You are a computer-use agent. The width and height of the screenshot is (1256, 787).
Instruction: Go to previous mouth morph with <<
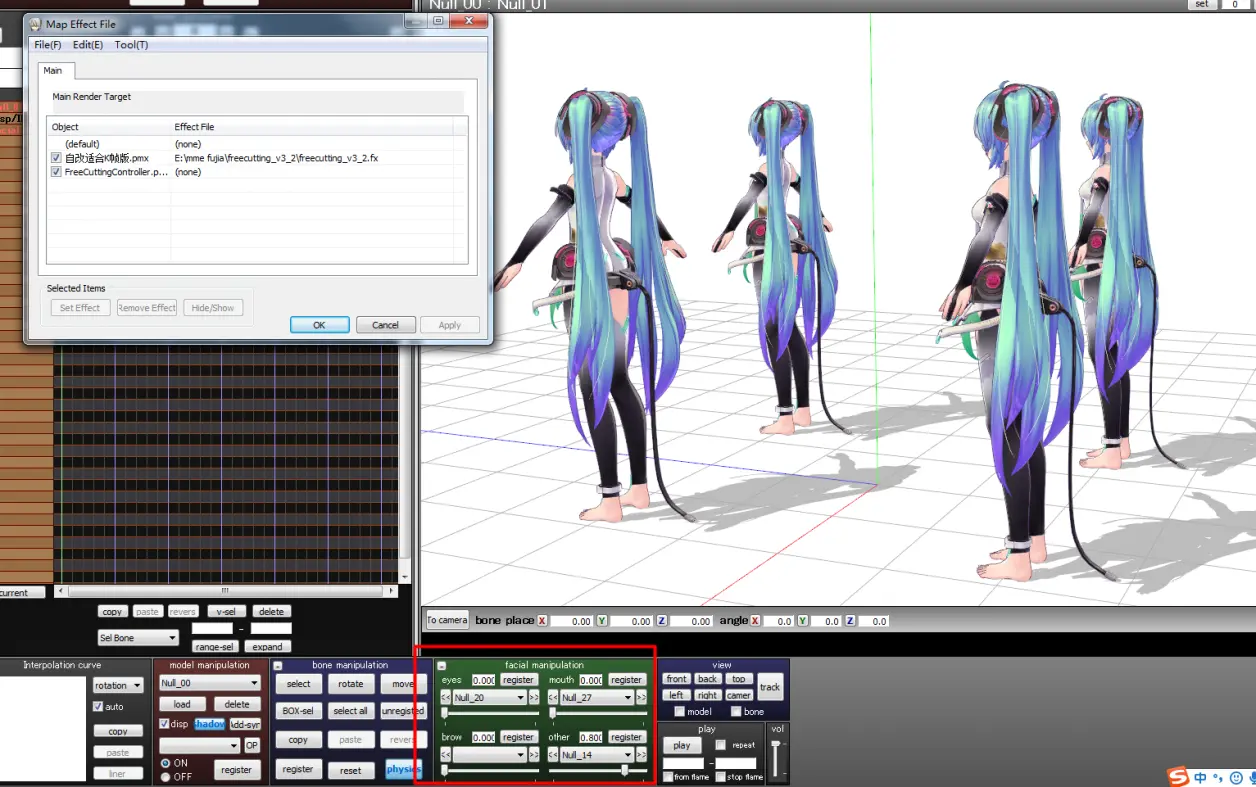pyautogui.click(x=553, y=698)
